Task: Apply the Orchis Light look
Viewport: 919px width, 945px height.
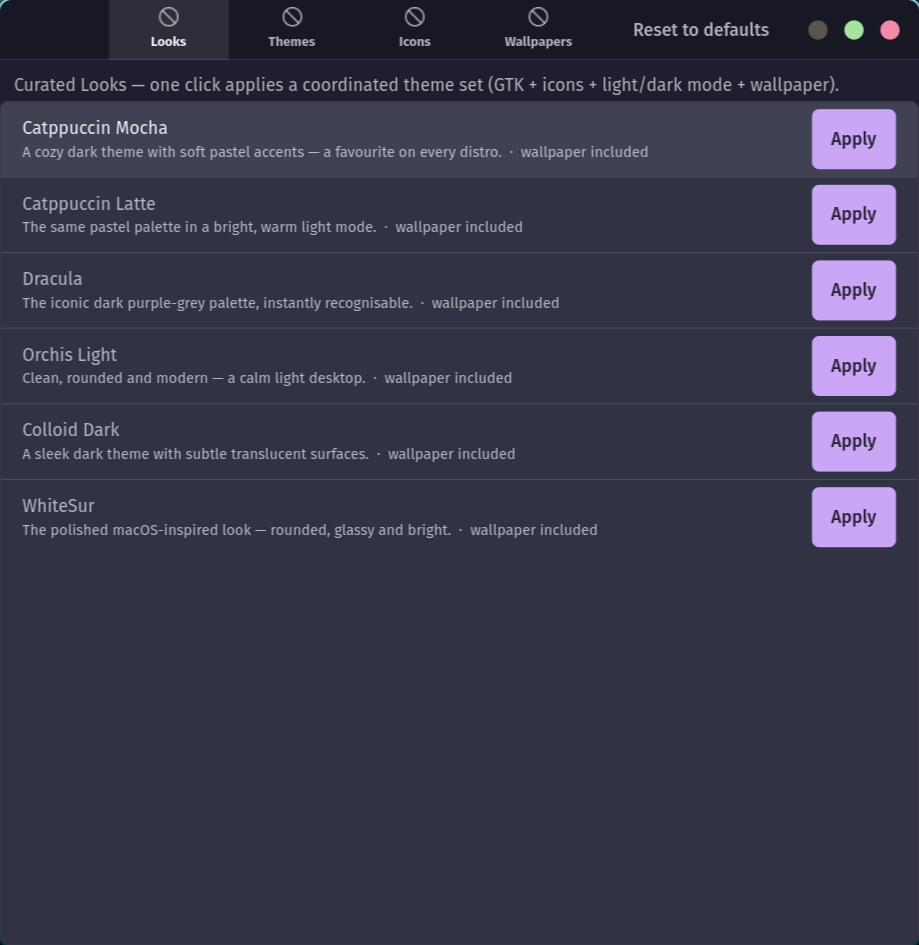Action: (x=853, y=366)
